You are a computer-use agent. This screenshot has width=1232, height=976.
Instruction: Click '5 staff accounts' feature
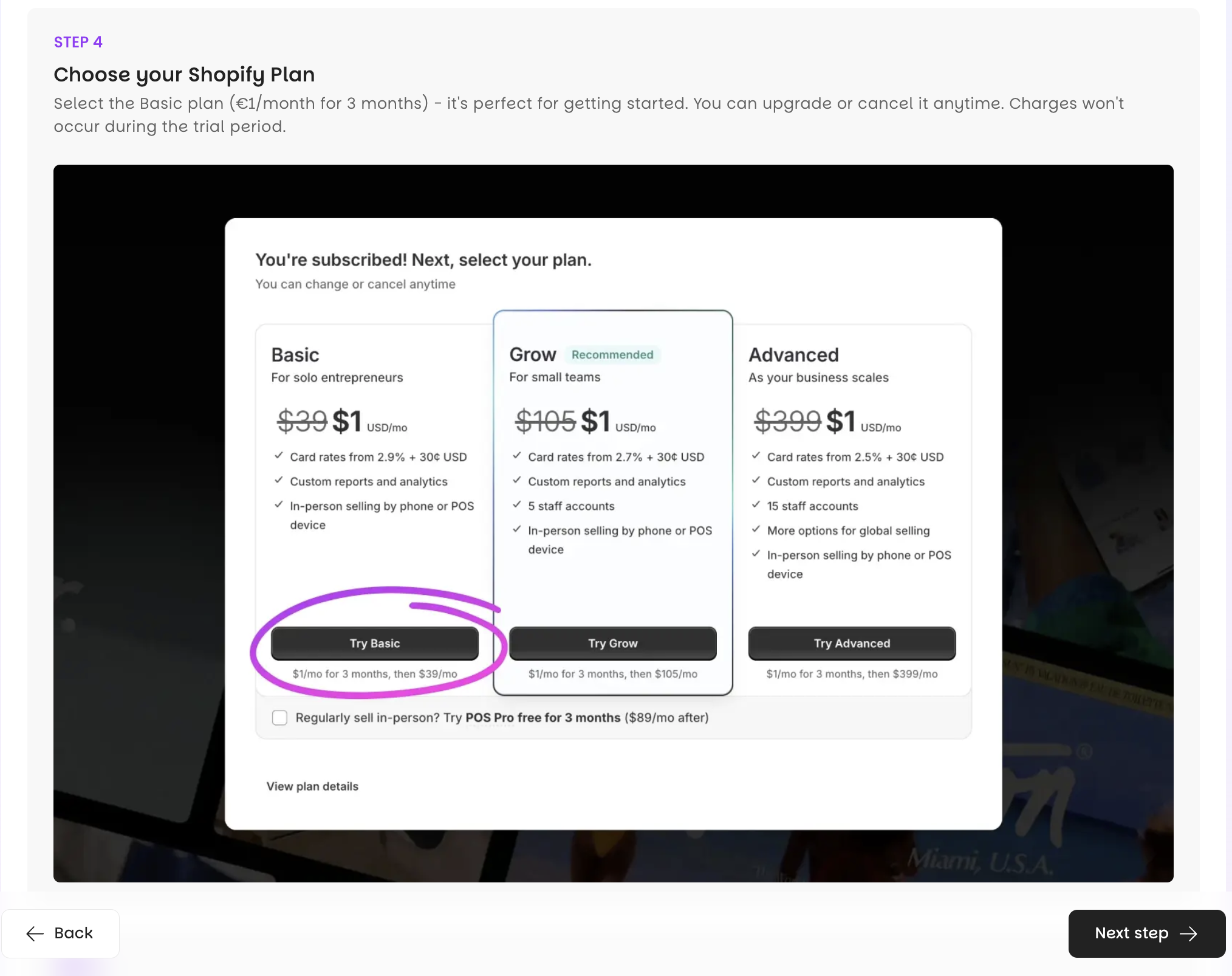(571, 506)
